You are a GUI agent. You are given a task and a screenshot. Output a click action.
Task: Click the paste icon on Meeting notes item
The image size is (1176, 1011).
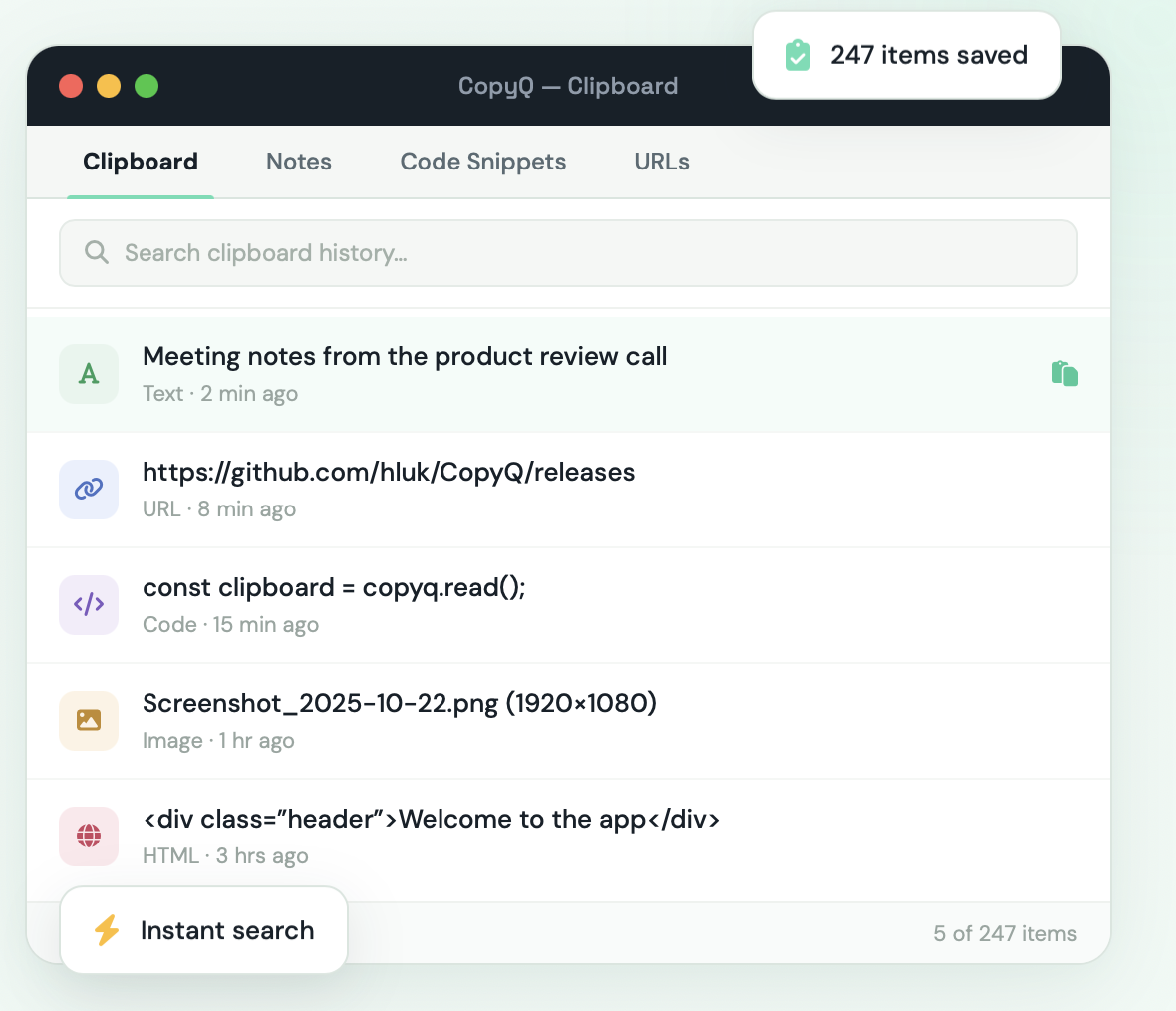coord(1064,373)
